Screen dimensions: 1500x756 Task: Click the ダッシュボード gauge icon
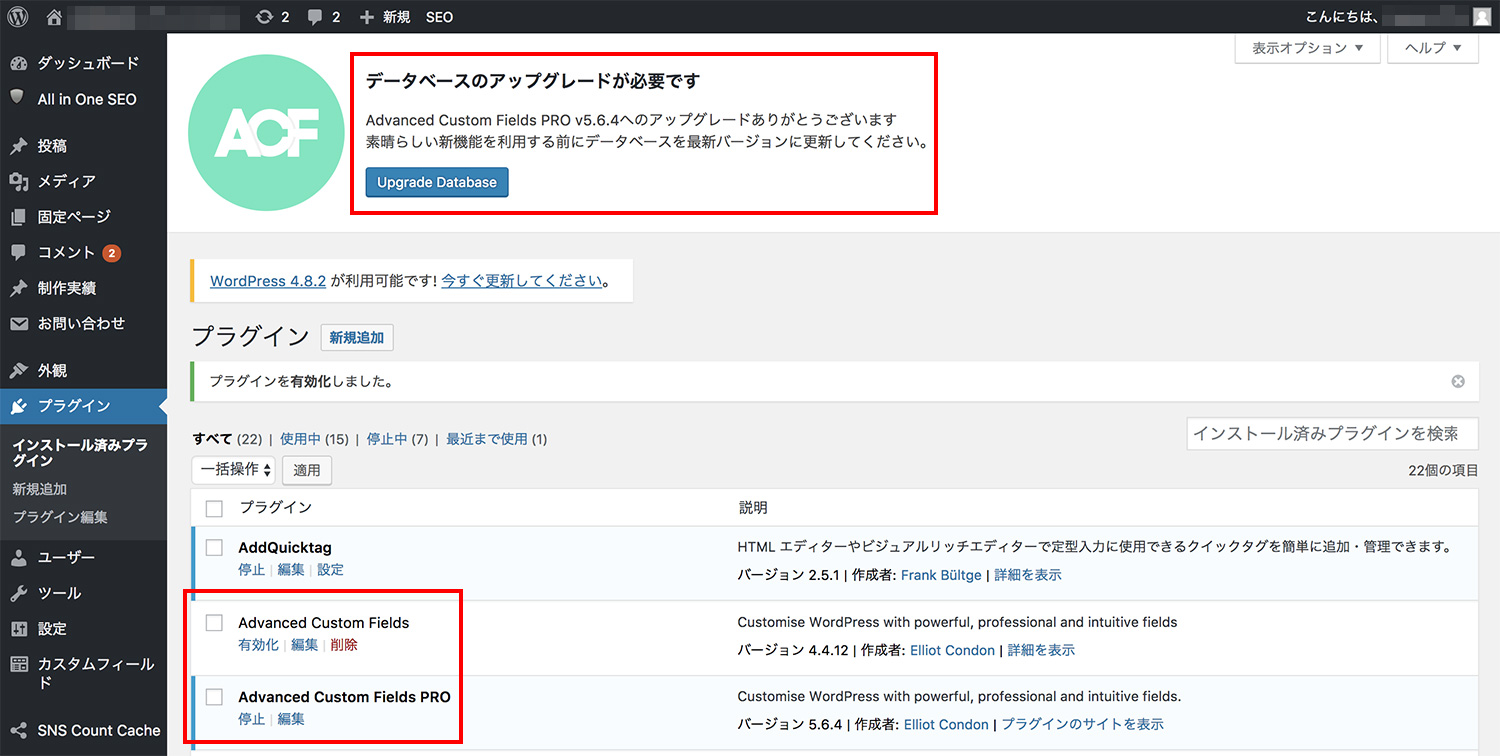(18, 63)
